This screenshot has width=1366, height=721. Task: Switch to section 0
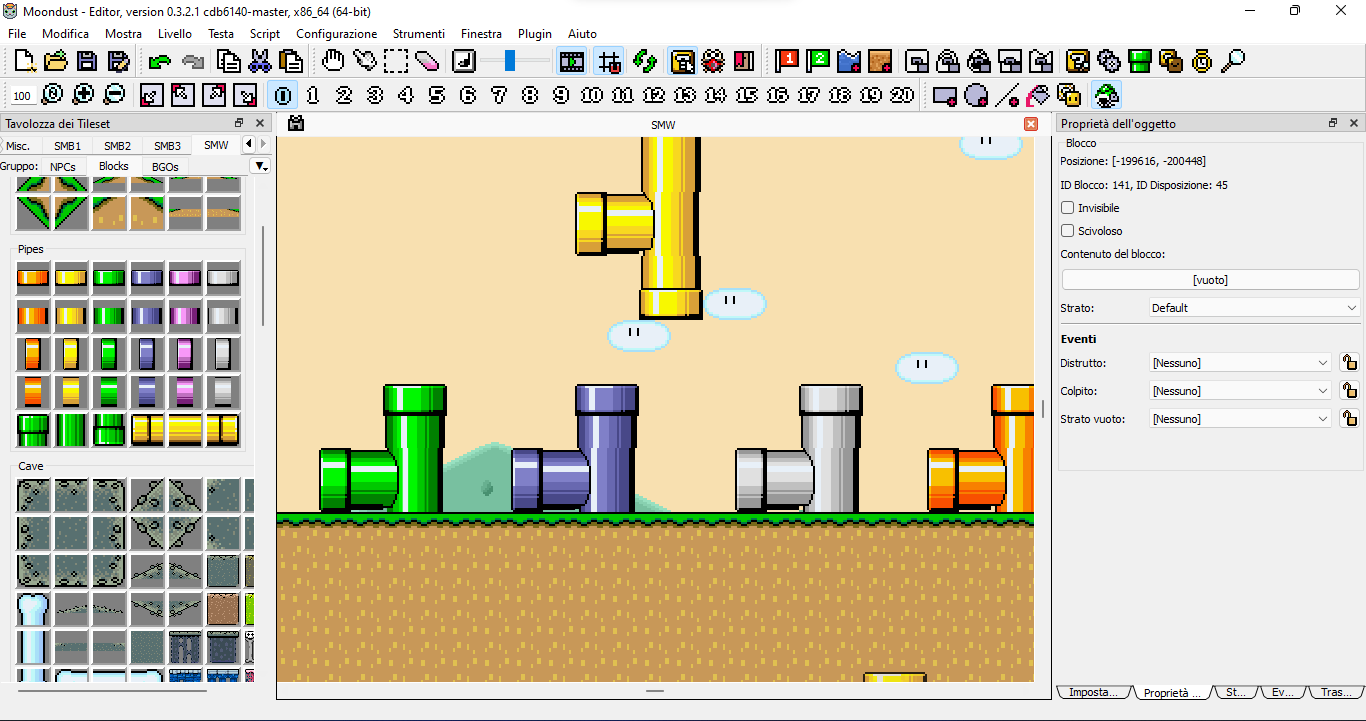coord(284,95)
